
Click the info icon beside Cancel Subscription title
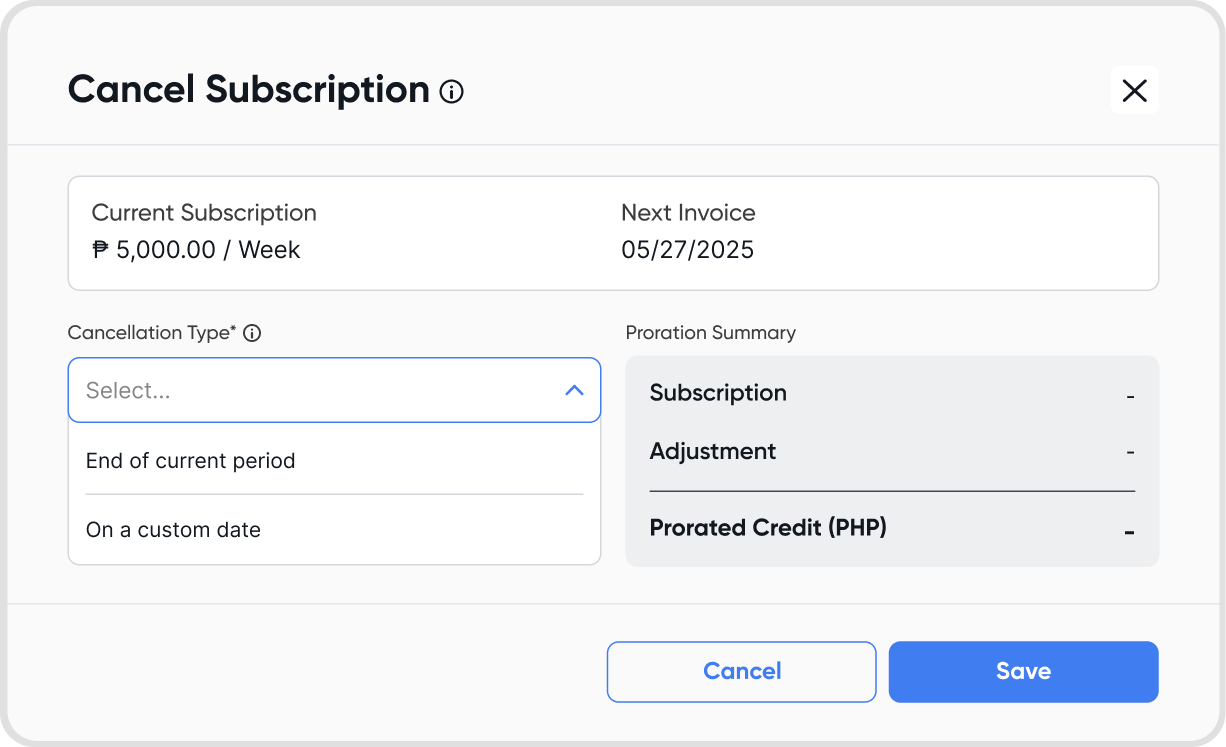click(x=452, y=92)
